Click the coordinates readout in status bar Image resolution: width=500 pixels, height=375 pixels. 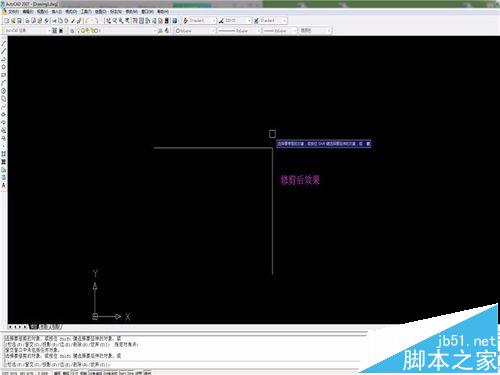[24, 373]
